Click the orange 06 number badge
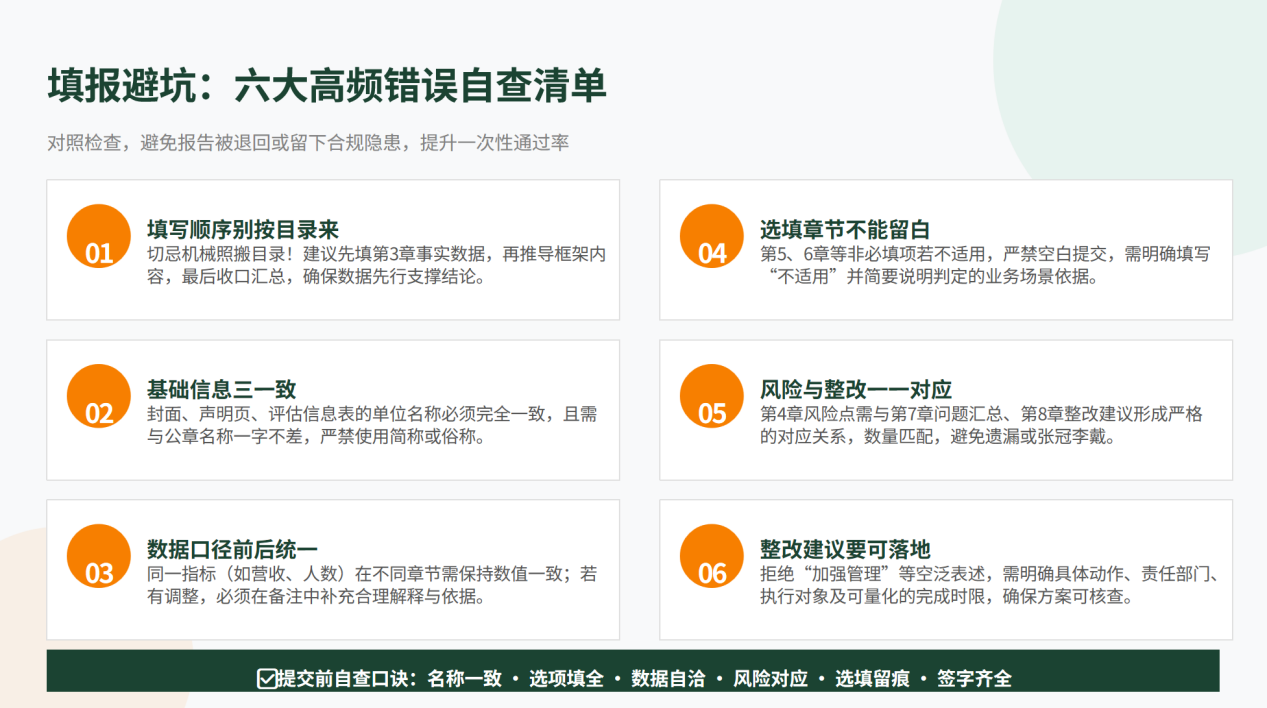 click(x=712, y=556)
